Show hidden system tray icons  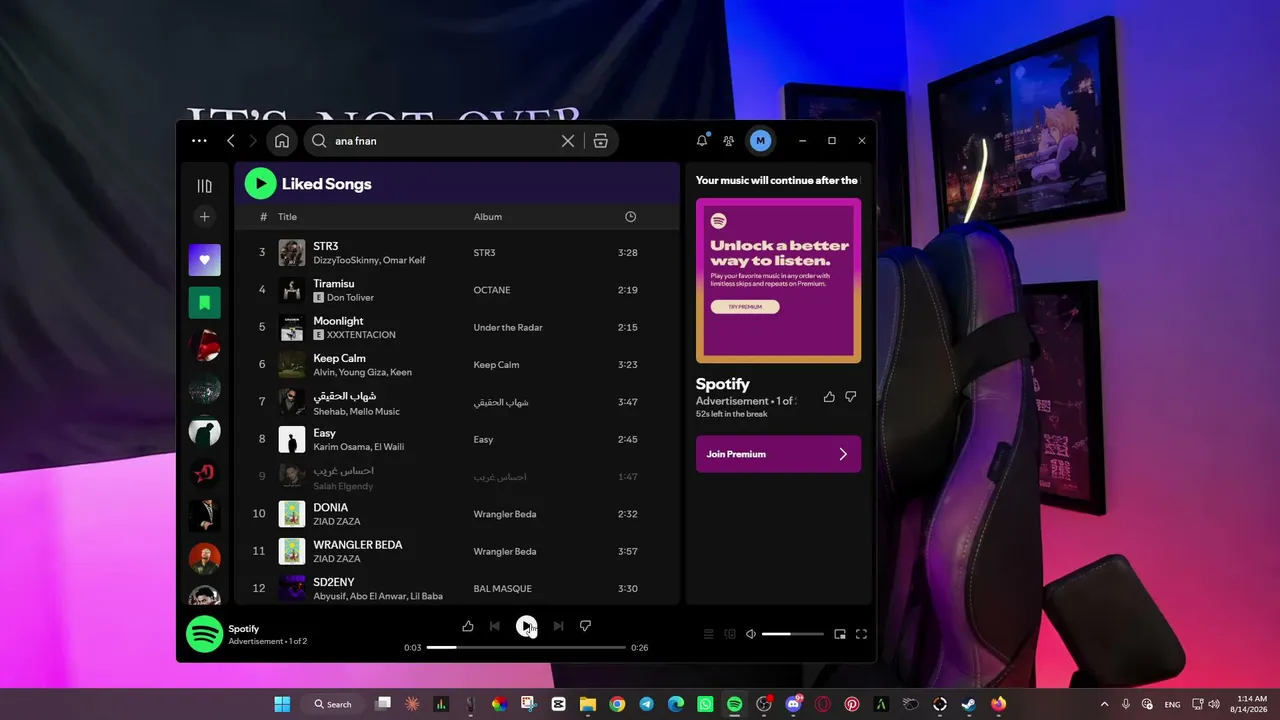(1104, 704)
